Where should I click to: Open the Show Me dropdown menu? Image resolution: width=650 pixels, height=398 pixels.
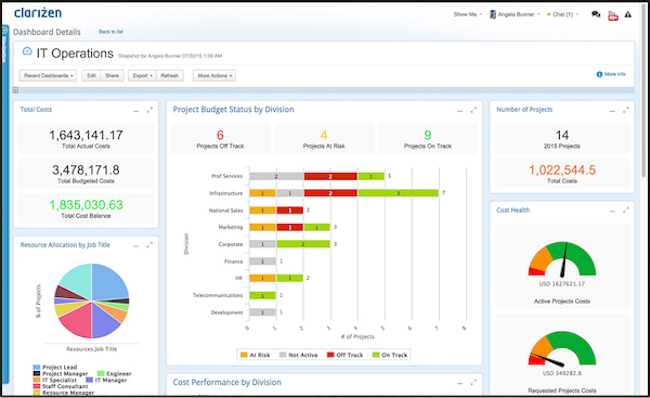468,15
